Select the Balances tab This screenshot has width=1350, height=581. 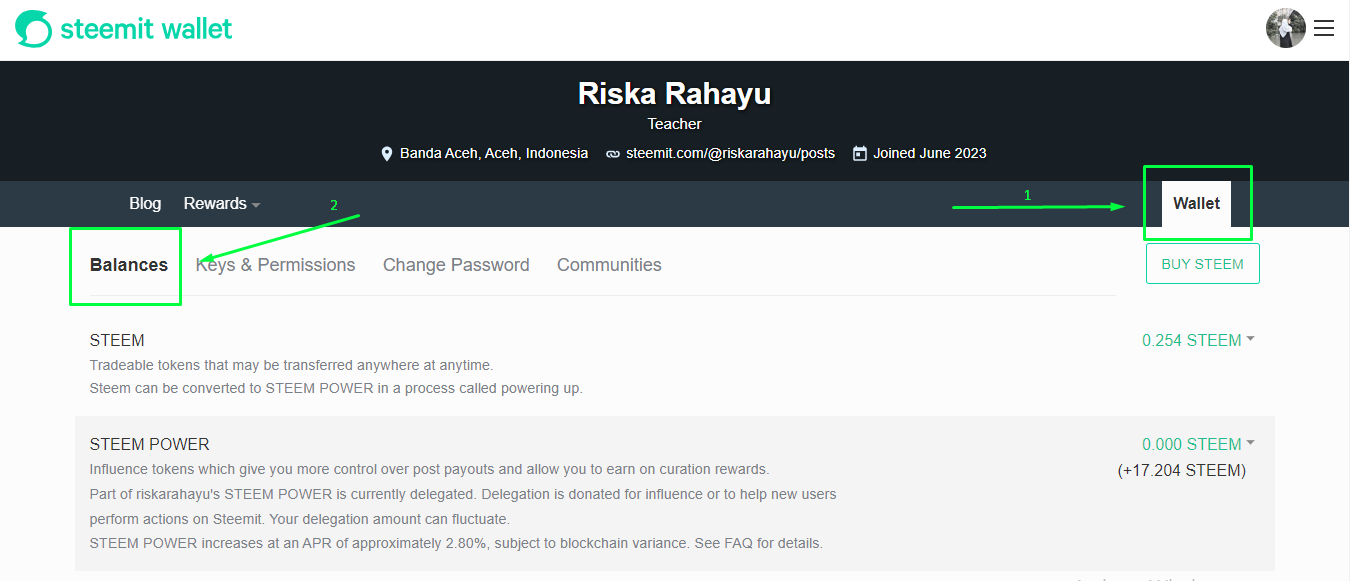click(129, 265)
